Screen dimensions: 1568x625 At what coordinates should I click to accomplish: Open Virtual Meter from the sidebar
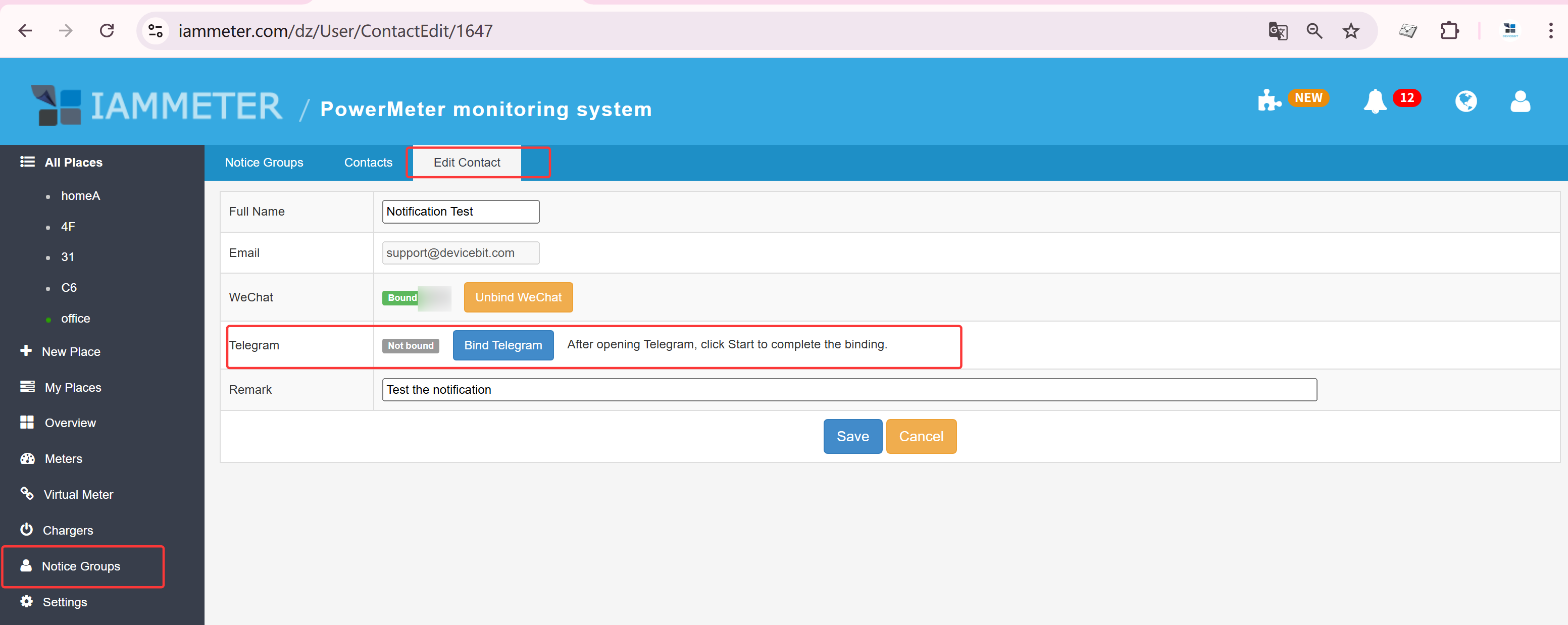(x=78, y=494)
